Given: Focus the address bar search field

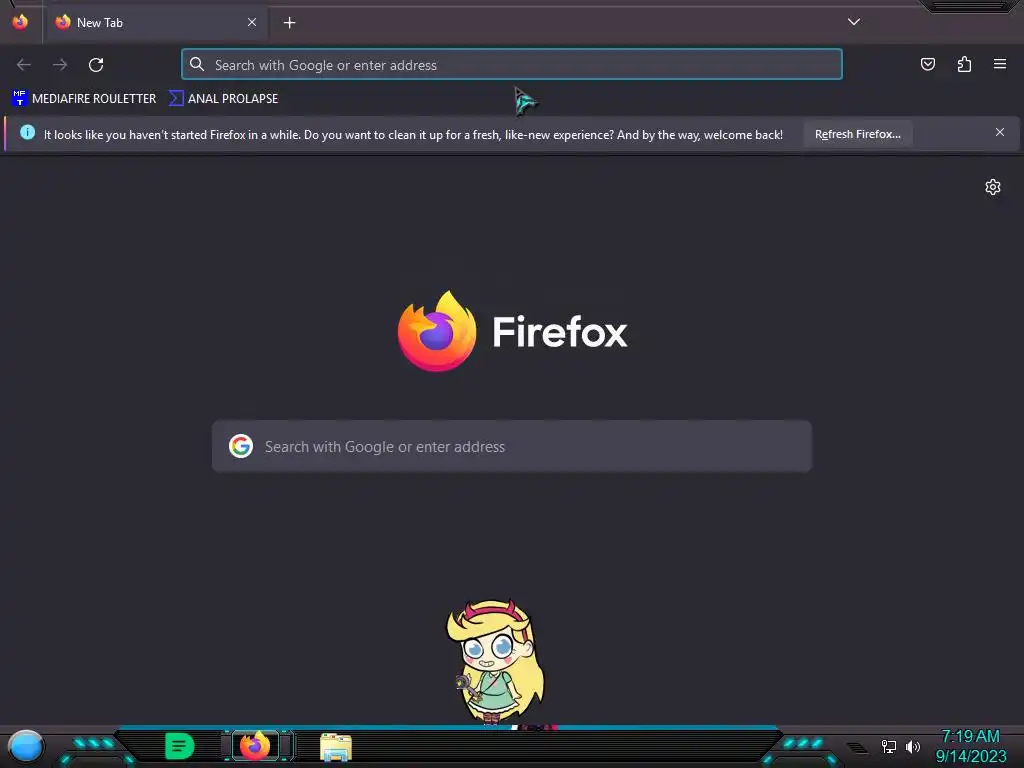Looking at the screenshot, I should click(511, 65).
